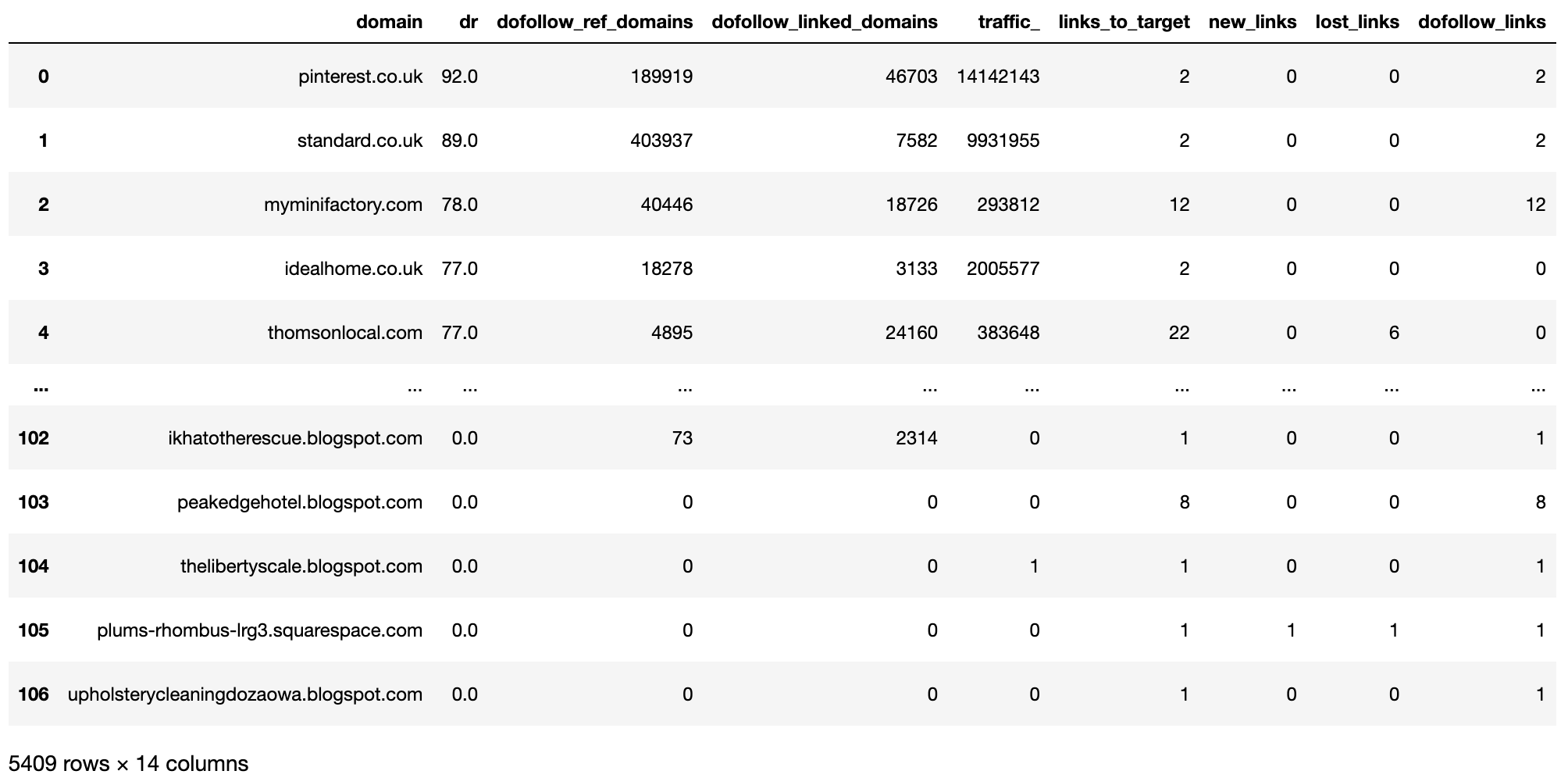Select the idealhome.co.uk domain entry
Image resolution: width=1568 pixels, height=778 pixels.
point(353,268)
